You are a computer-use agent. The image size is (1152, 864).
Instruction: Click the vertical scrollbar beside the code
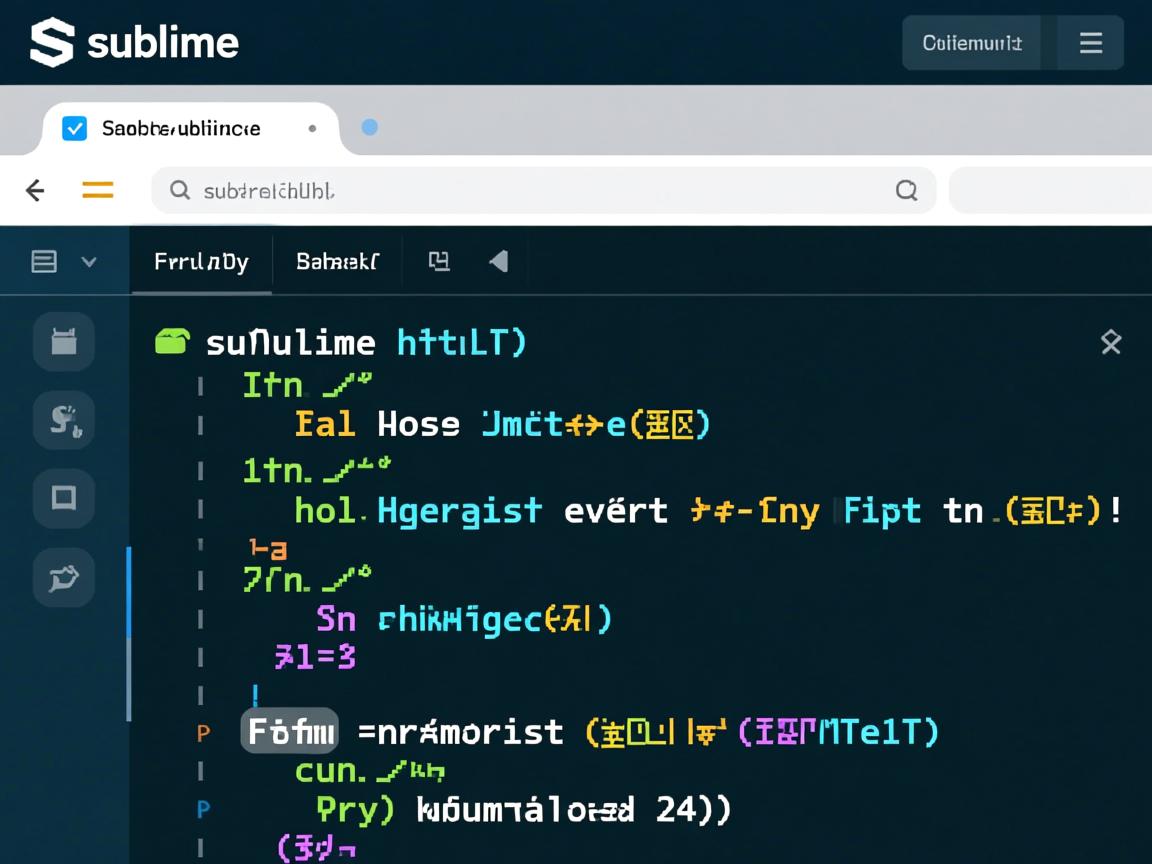pyautogui.click(x=129, y=633)
